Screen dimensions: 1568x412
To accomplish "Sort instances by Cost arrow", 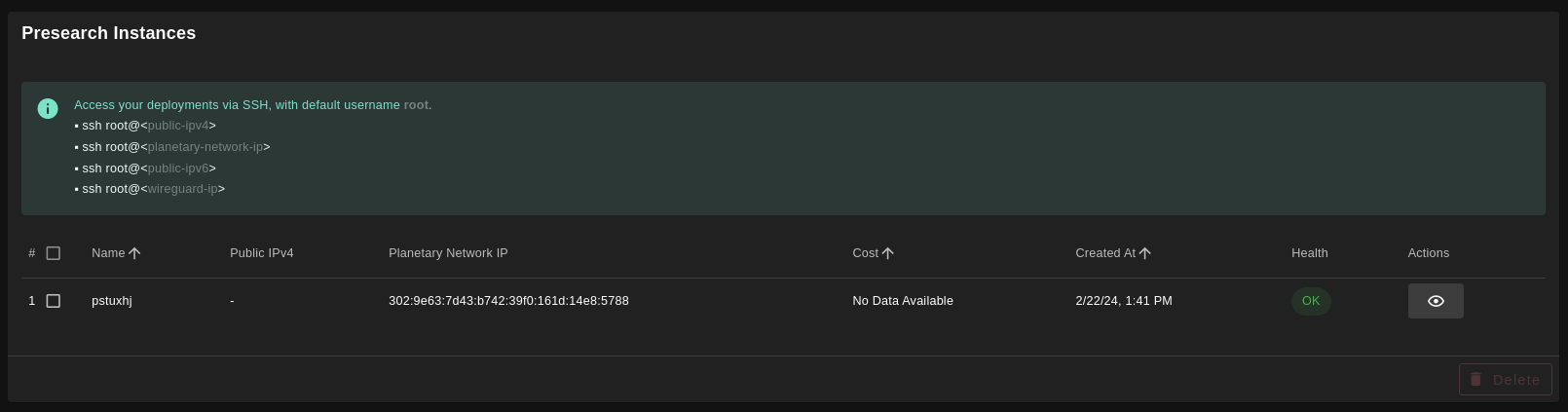I will tap(887, 253).
